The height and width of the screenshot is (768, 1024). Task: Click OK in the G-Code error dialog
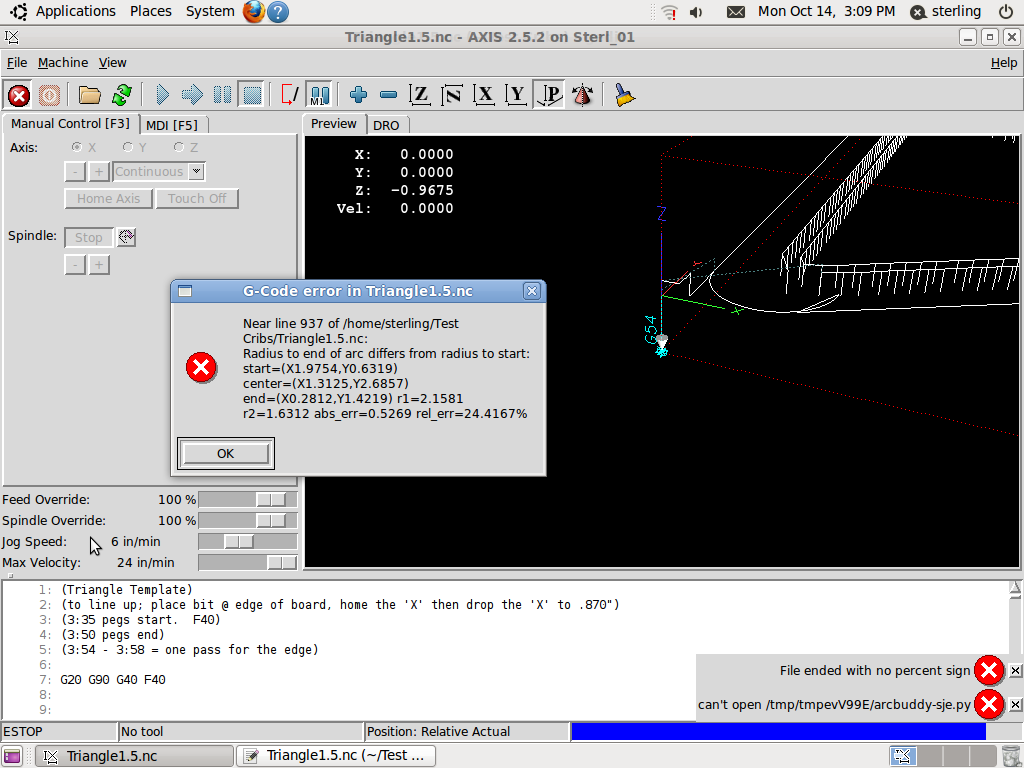[x=225, y=453]
